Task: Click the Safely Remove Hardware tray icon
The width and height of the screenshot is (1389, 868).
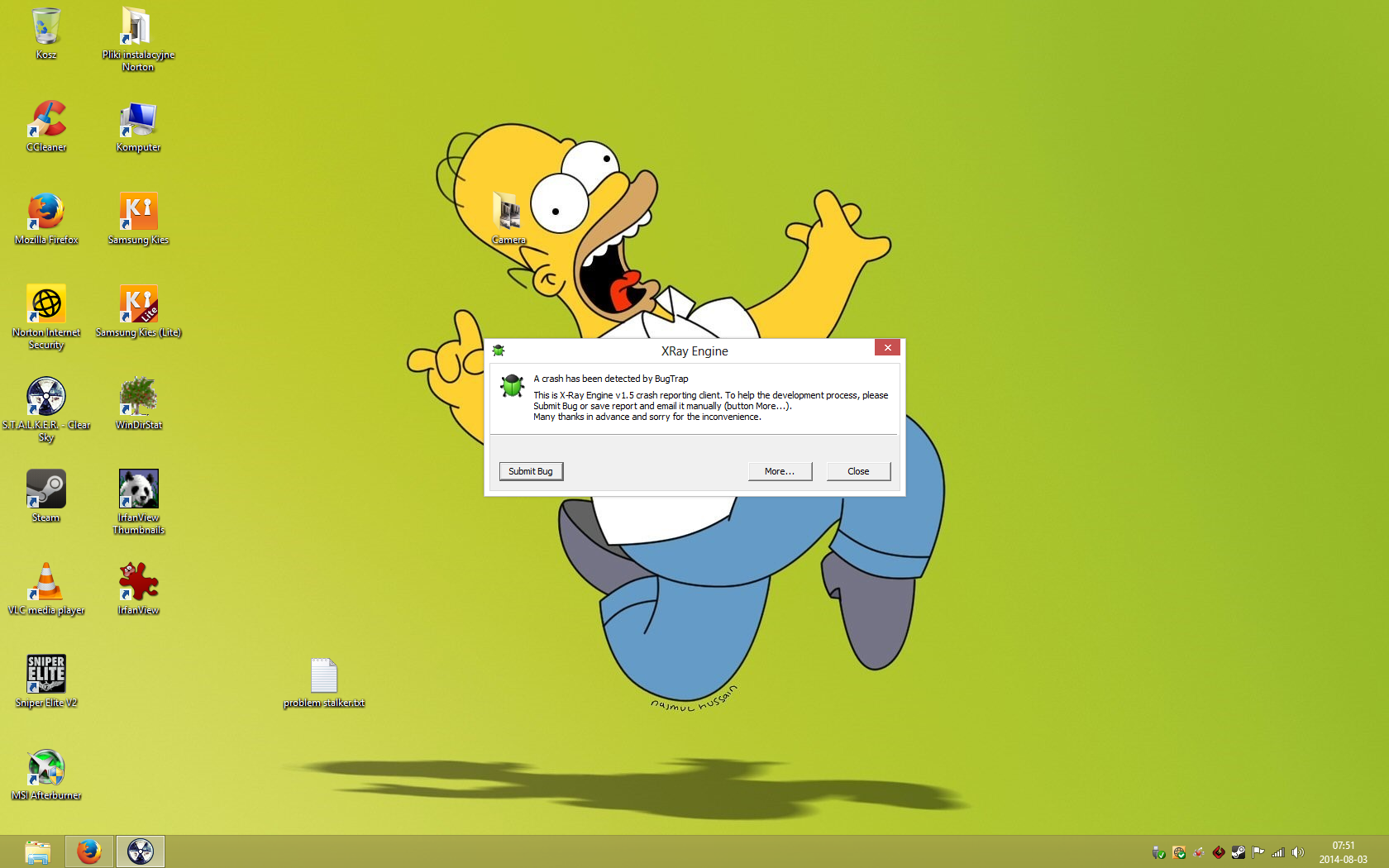Action: (x=1158, y=852)
